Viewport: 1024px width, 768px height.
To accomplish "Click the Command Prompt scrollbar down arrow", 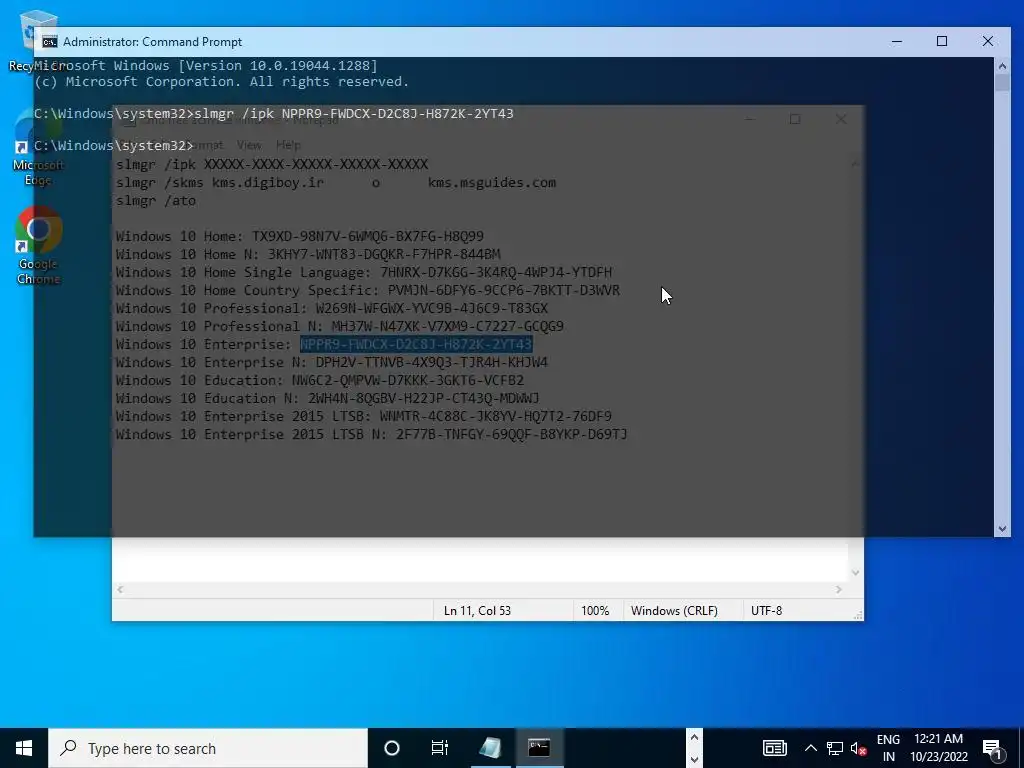I will tap(1002, 529).
